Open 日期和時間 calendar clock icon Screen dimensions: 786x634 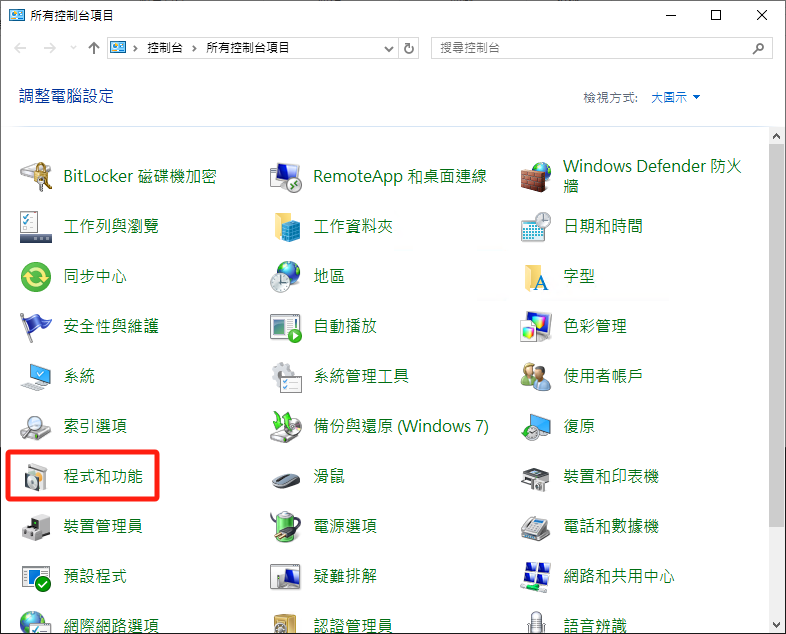[x=535, y=227]
